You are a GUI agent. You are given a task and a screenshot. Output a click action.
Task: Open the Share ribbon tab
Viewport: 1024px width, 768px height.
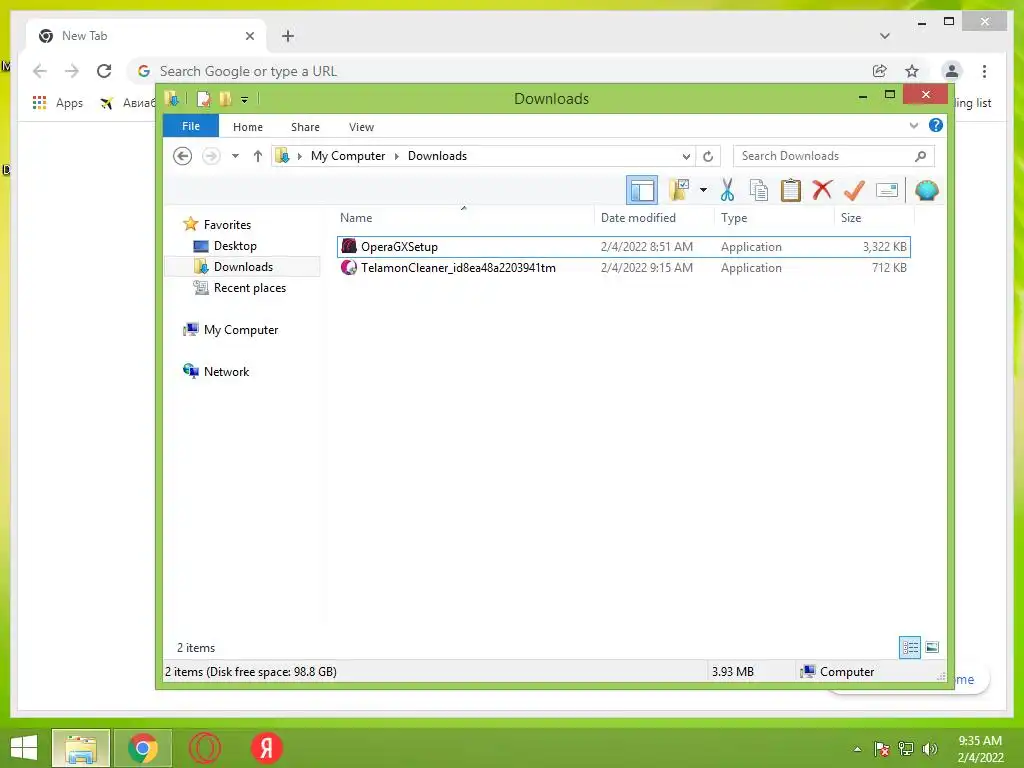[305, 127]
